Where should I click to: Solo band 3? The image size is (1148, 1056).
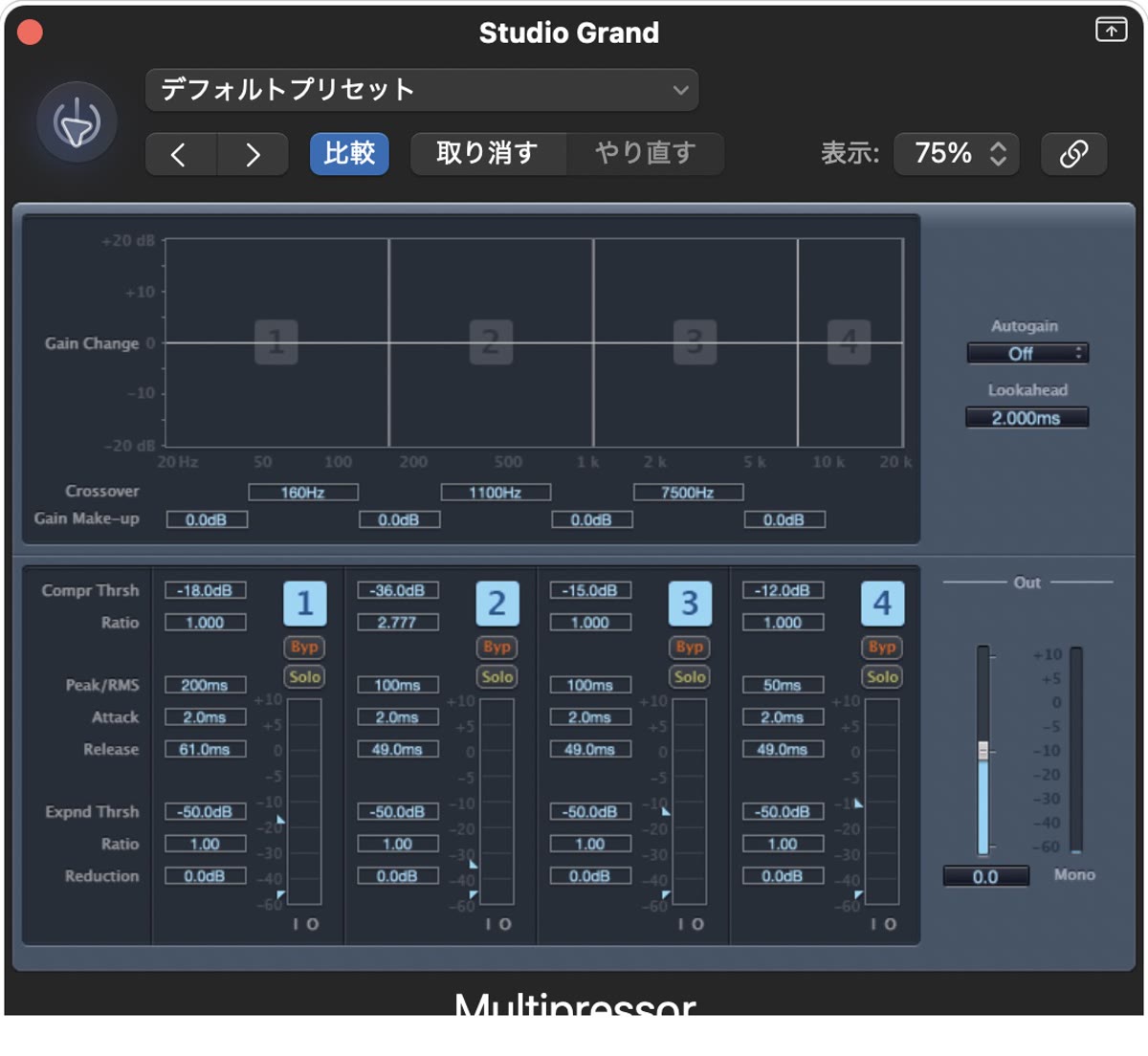[690, 676]
